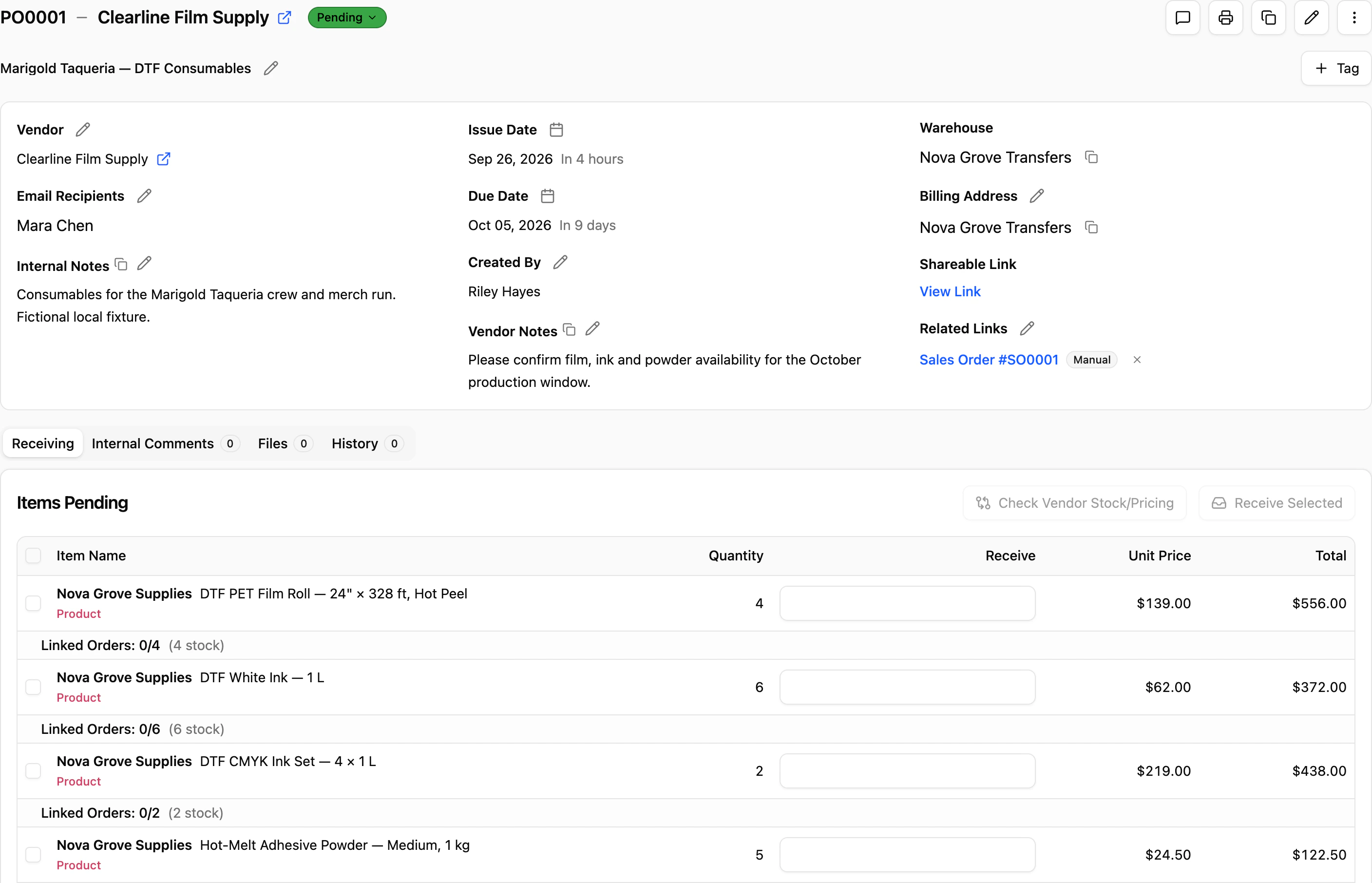
Task: Select the Hot-Melt Adhesive Powder checkbox
Action: pos(33,855)
